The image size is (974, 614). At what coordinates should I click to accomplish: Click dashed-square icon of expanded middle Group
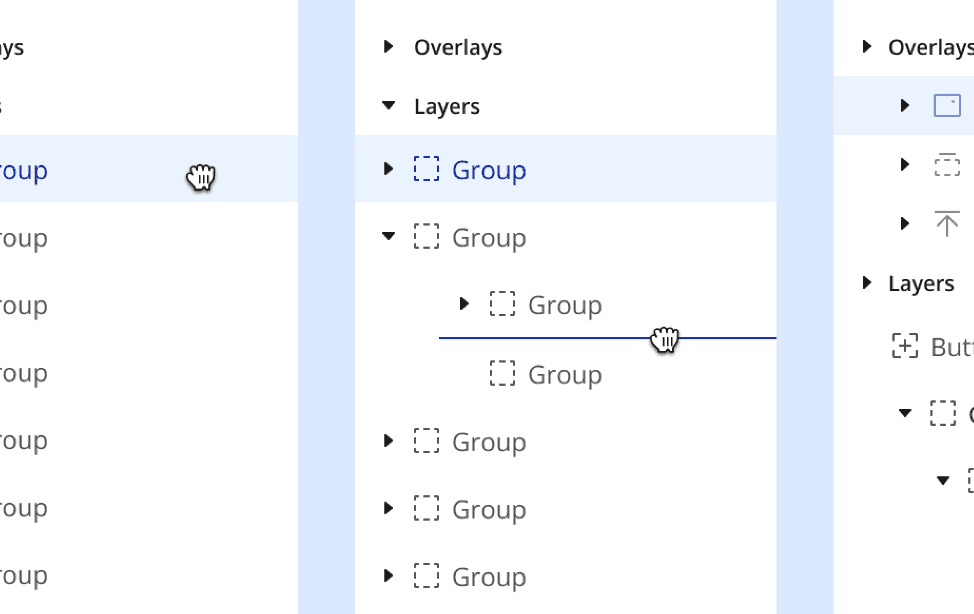click(x=427, y=237)
